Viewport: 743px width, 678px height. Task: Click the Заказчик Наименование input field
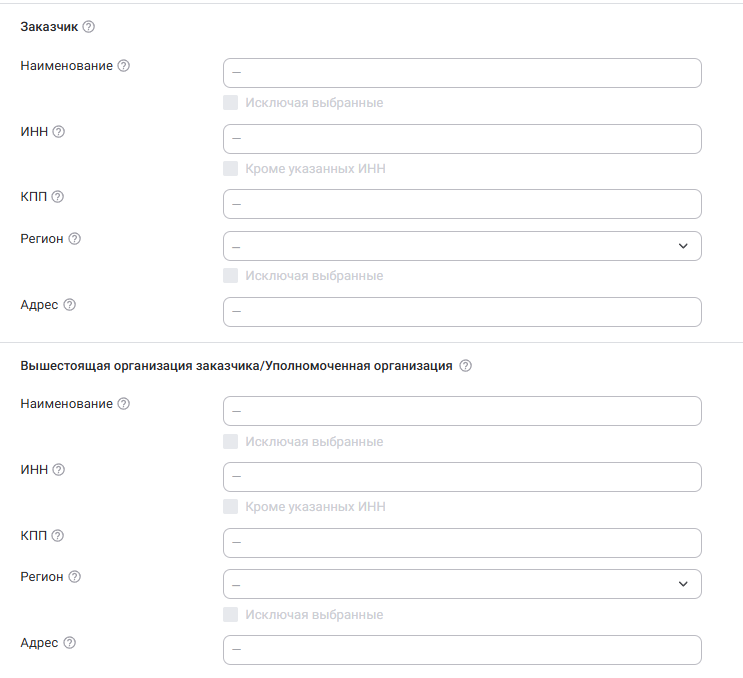click(x=462, y=73)
